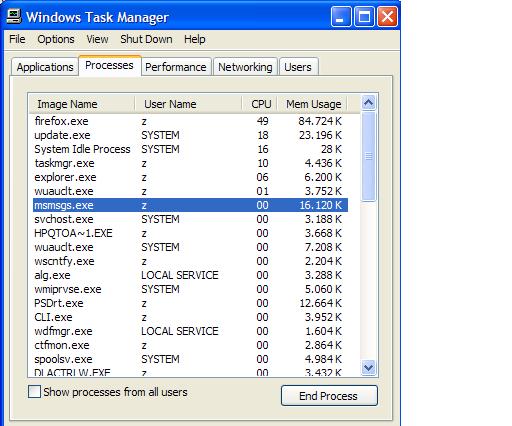Select the CLI.exe process

click(x=190, y=317)
